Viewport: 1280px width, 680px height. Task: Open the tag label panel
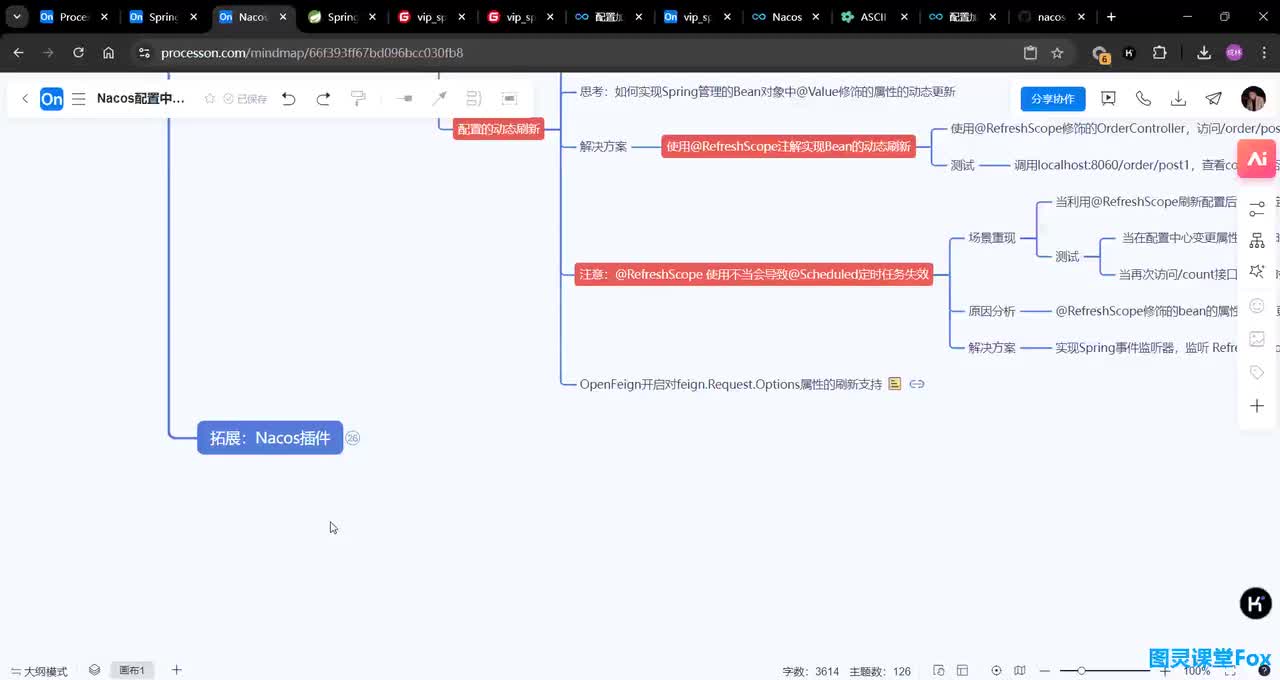point(1257,373)
